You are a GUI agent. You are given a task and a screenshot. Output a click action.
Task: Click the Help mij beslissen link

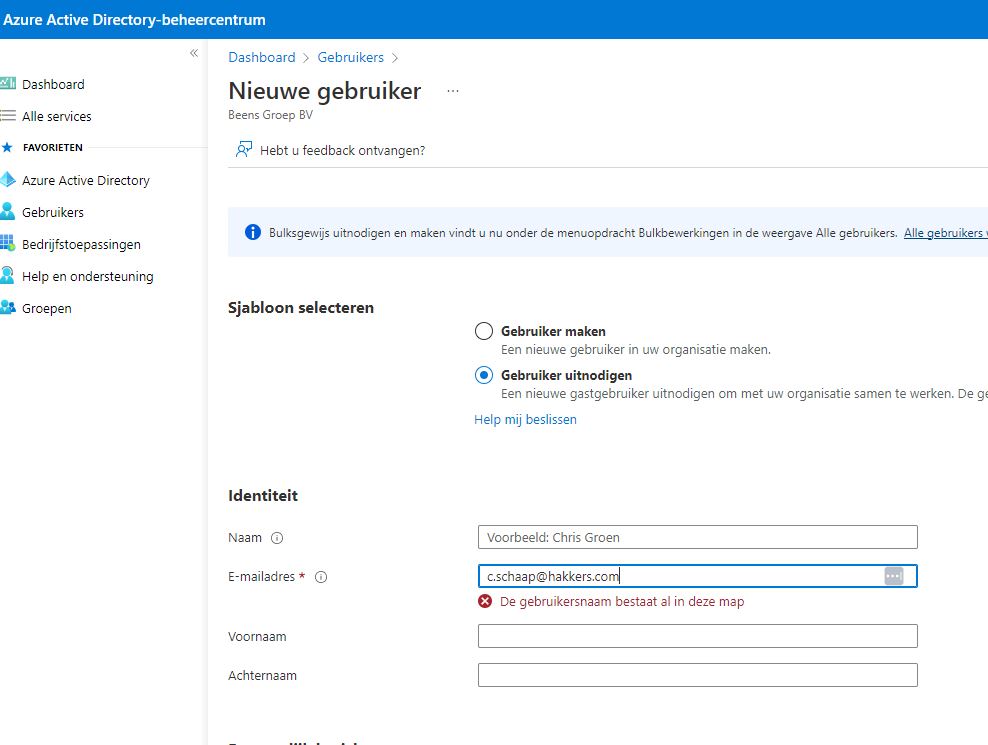pyautogui.click(x=525, y=419)
